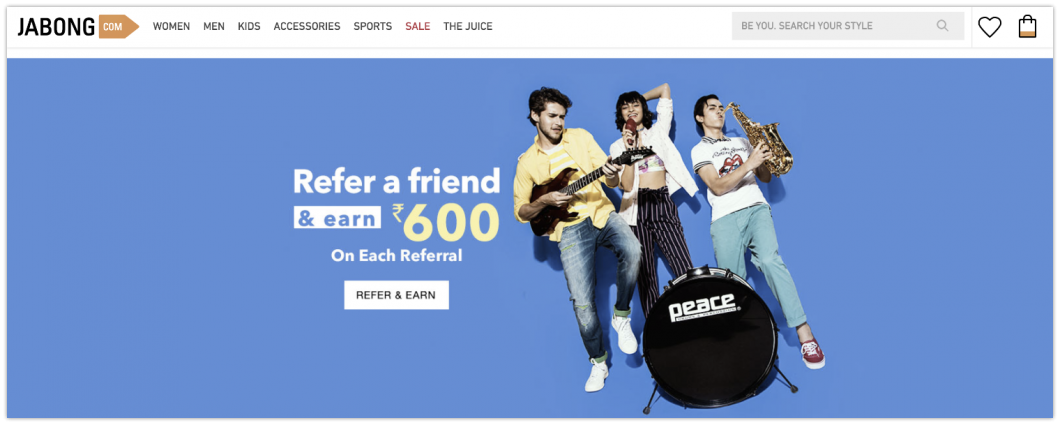Focus the 'Be You. Search Your Style' field
1060x425 pixels.
click(848, 26)
